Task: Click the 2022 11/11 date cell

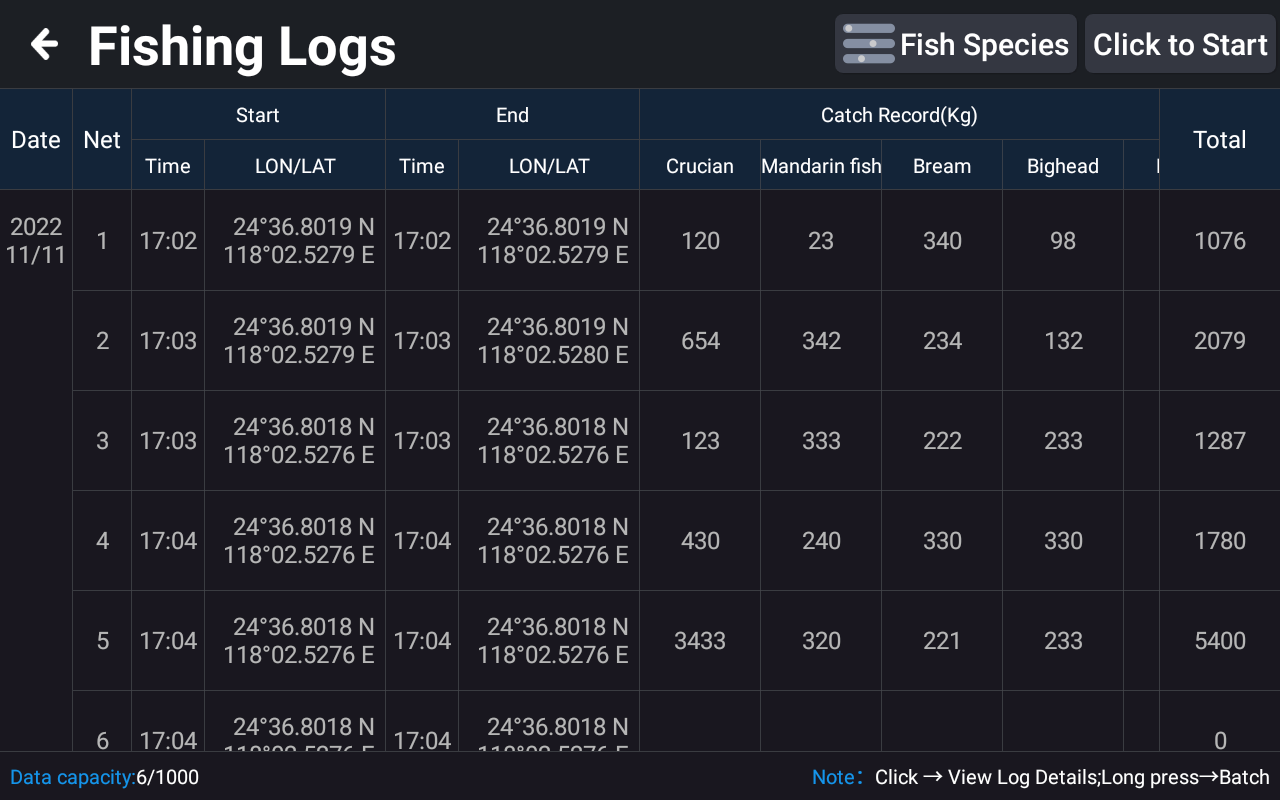Action: (36, 241)
